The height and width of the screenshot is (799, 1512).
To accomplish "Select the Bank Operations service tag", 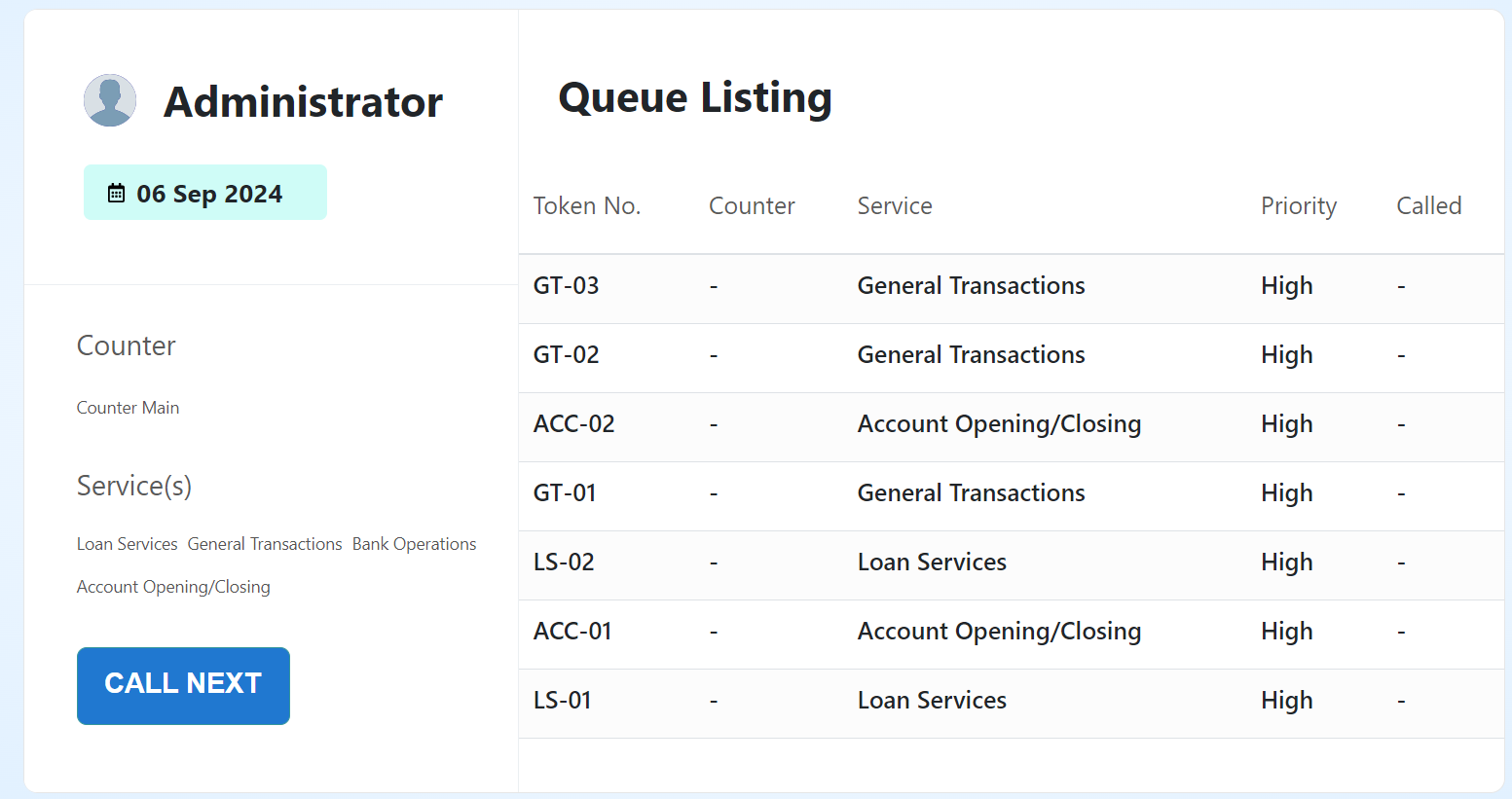I will [x=414, y=544].
